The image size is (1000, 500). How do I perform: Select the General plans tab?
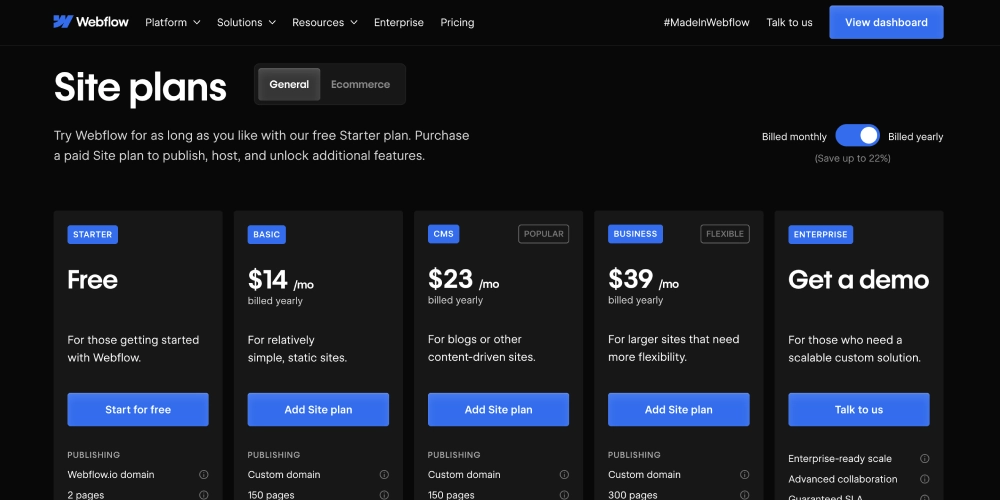(289, 84)
